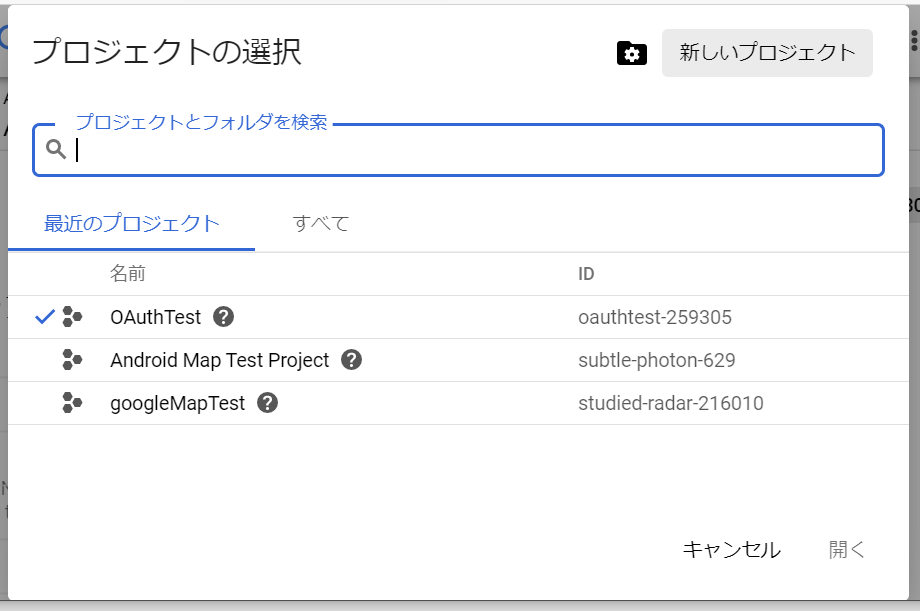Click the ID subtle-photon-629
920x611 pixels.
click(657, 360)
